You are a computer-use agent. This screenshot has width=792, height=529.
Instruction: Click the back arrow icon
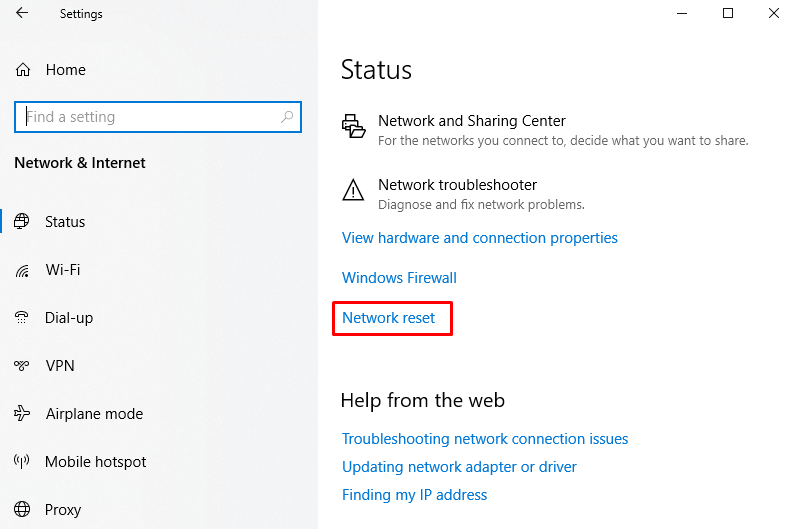22,14
